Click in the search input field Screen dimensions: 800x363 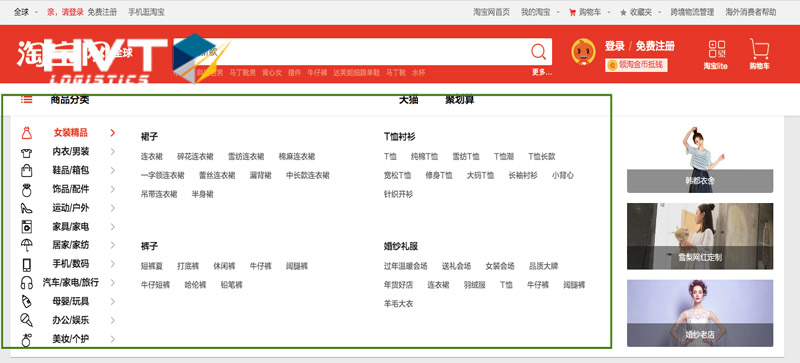tap(362, 52)
